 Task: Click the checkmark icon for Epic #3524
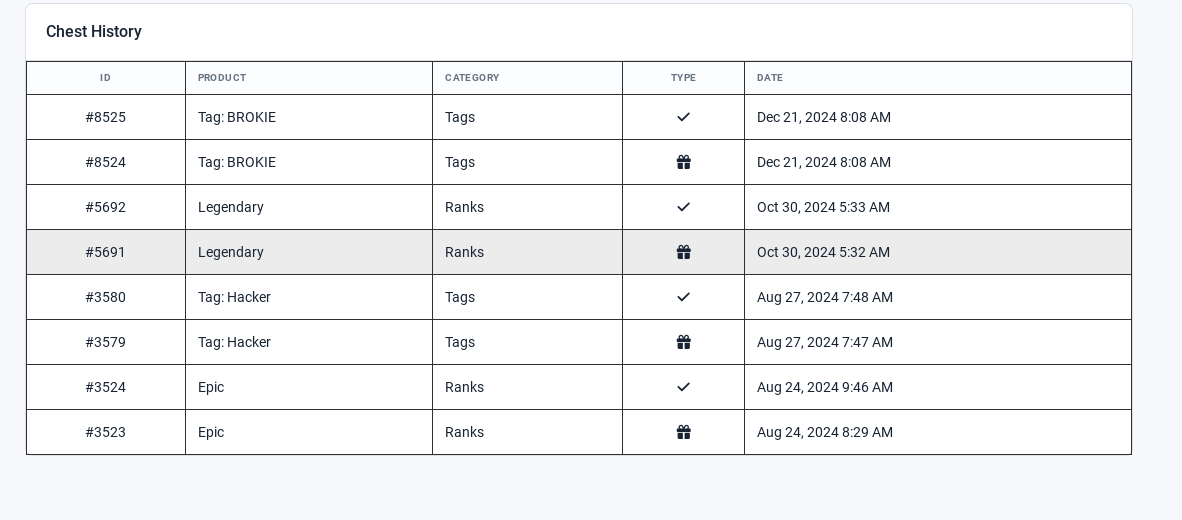coord(683,387)
